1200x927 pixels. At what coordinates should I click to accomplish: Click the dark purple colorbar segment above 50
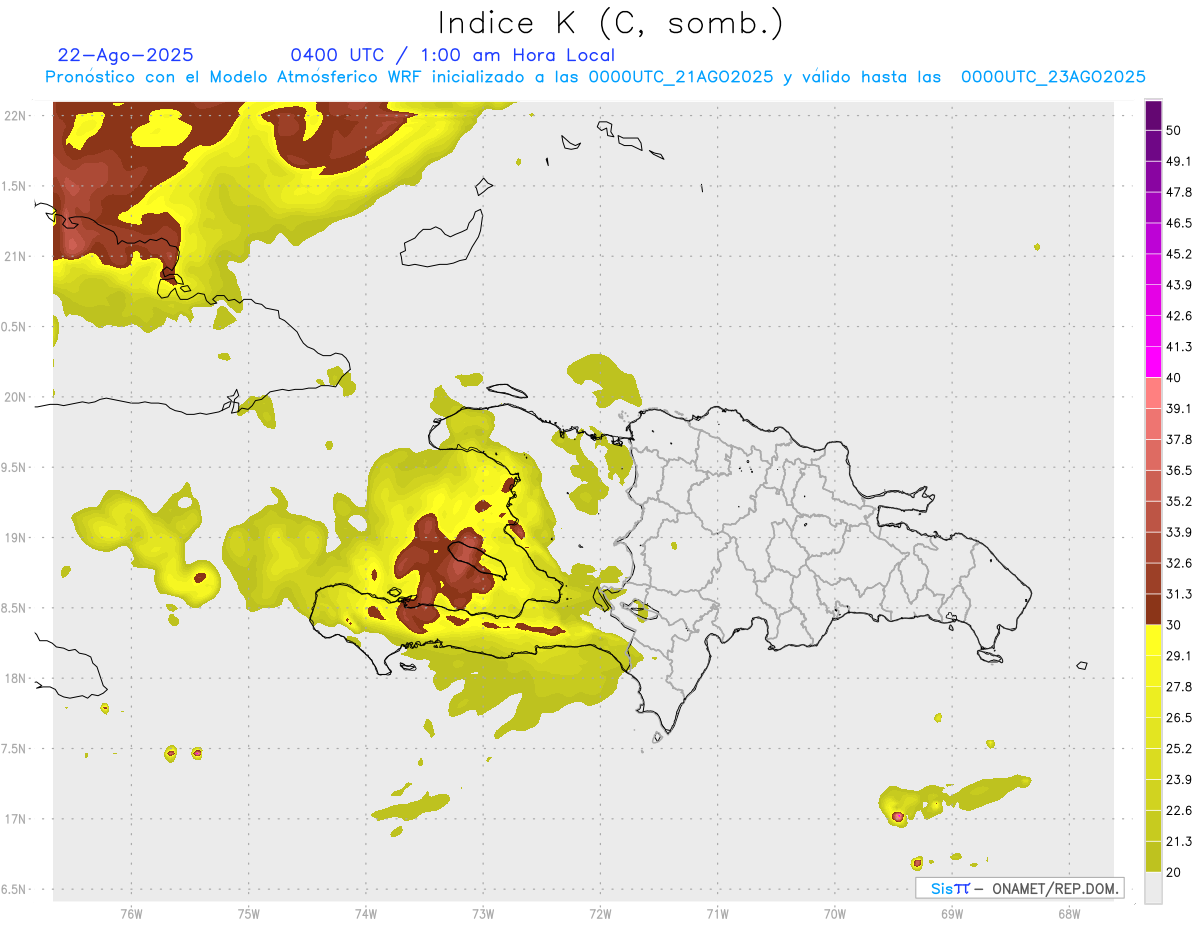point(1153,117)
